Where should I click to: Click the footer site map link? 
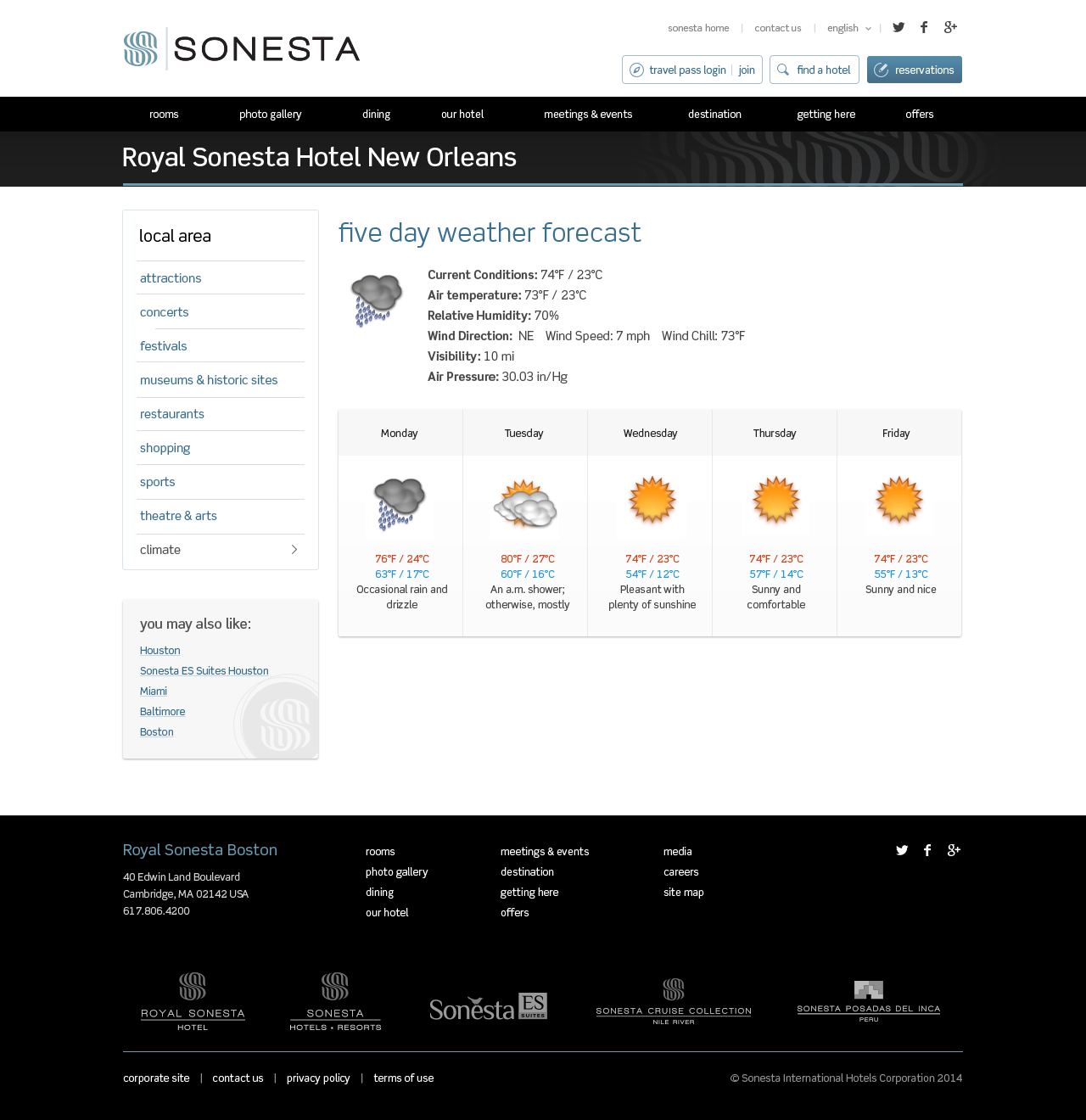684,893
